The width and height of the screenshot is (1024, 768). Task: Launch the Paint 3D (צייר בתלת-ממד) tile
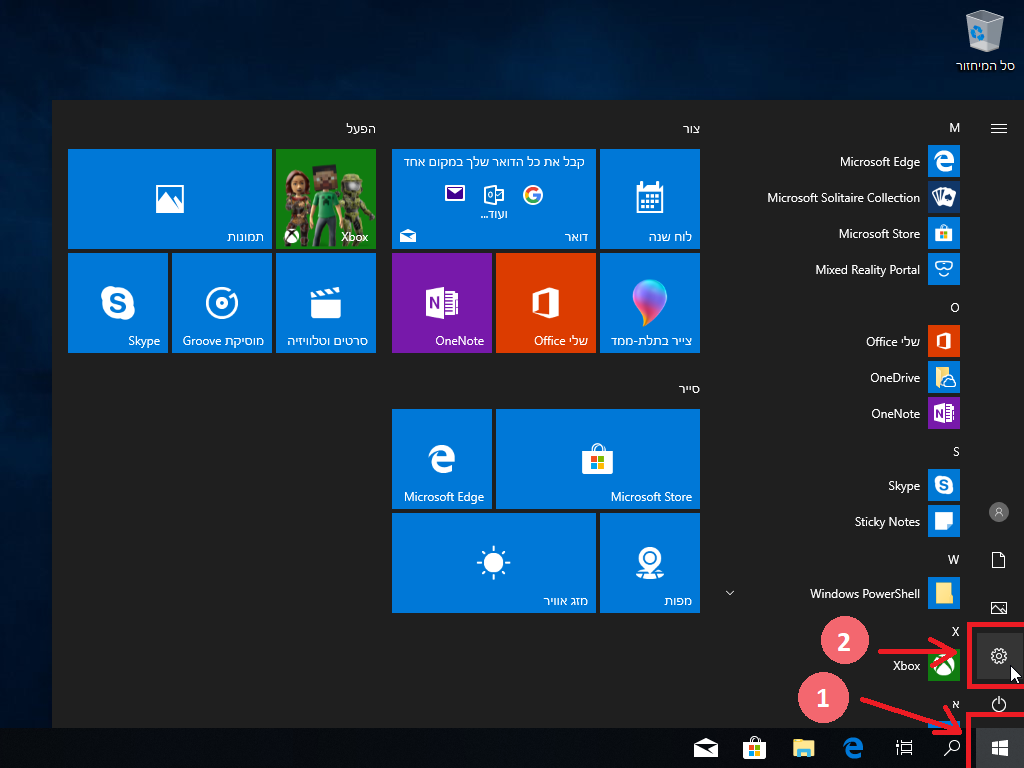(650, 303)
